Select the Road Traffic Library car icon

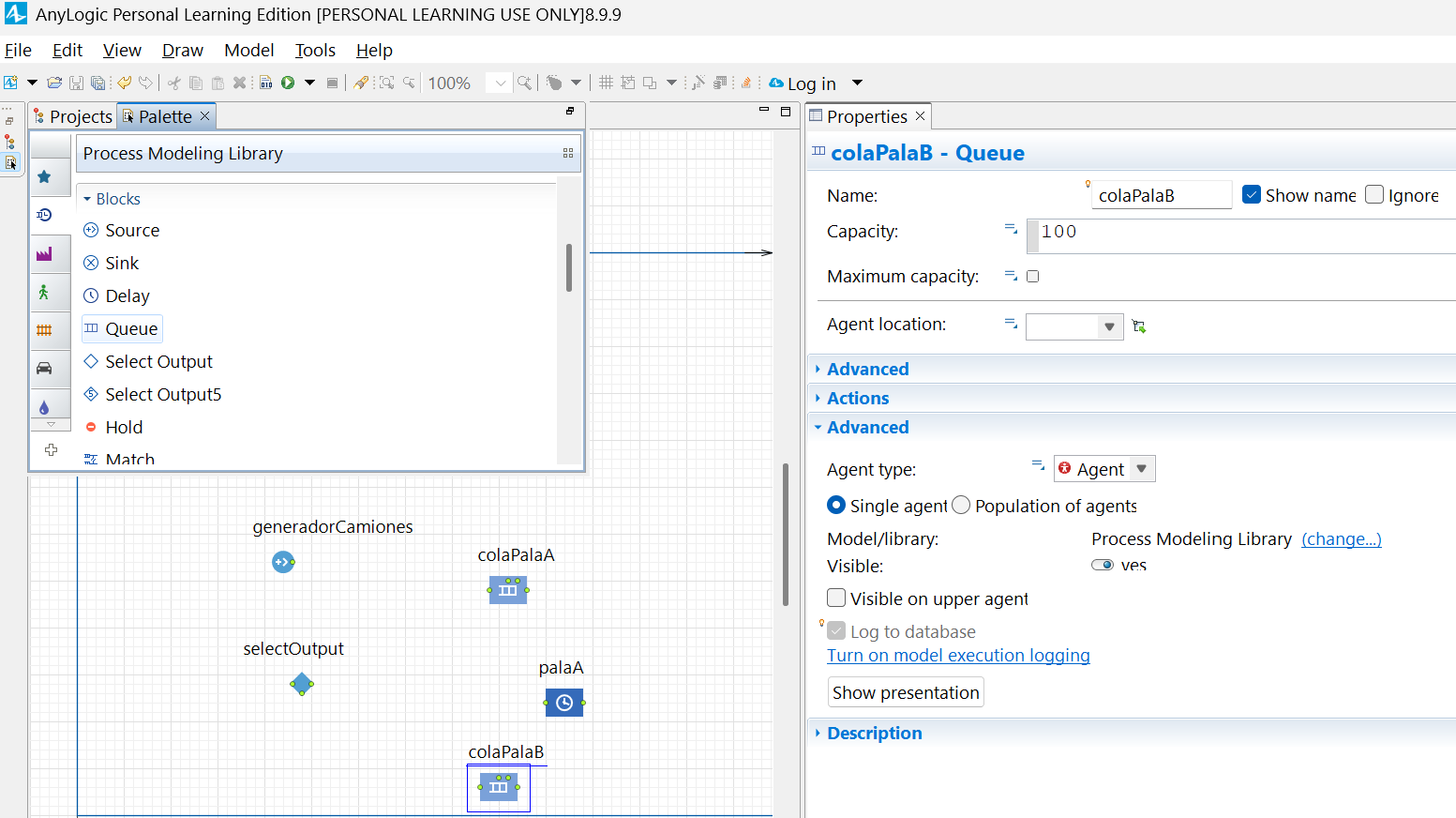[44, 369]
